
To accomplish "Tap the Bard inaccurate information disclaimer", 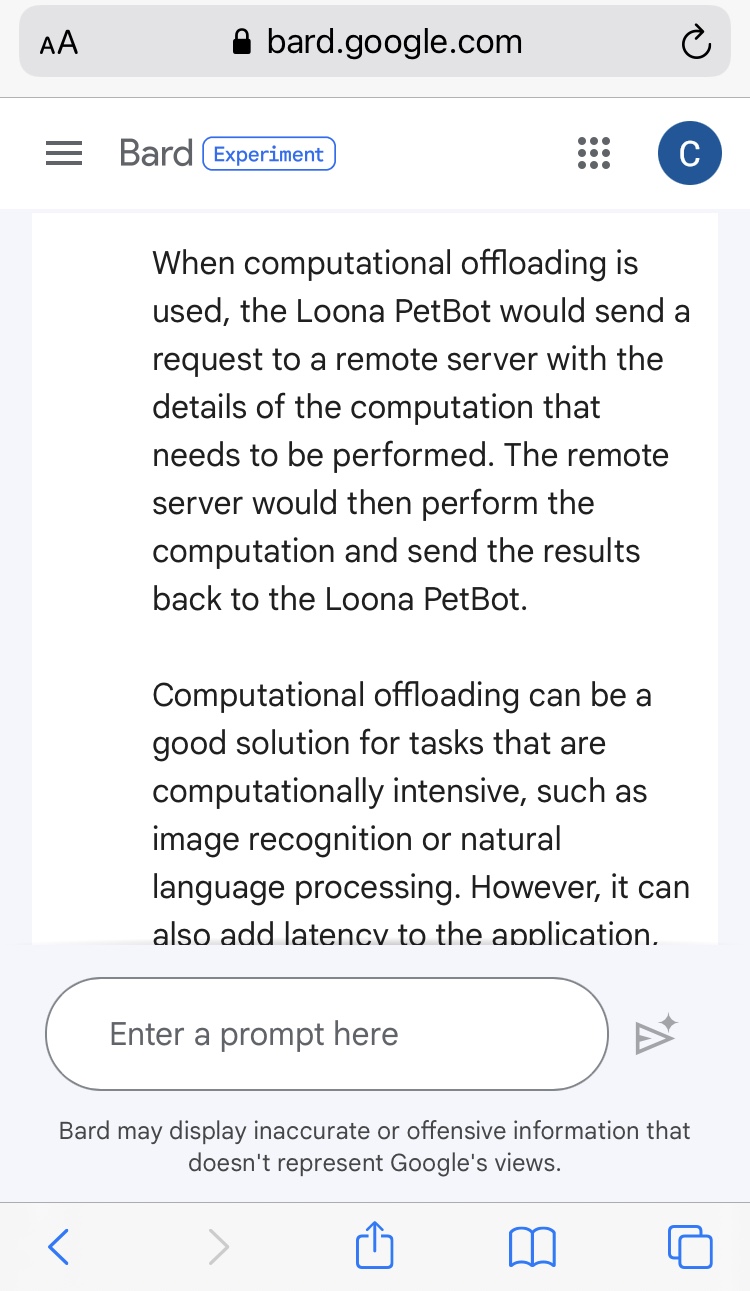I will 375,1147.
